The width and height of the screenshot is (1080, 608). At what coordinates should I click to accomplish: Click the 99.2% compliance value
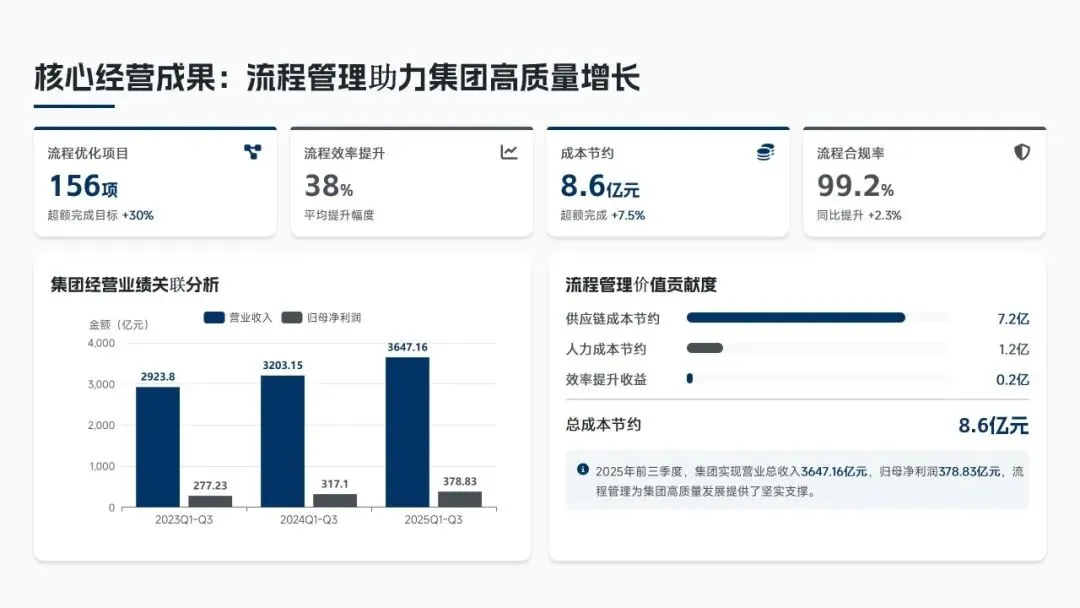click(x=855, y=186)
